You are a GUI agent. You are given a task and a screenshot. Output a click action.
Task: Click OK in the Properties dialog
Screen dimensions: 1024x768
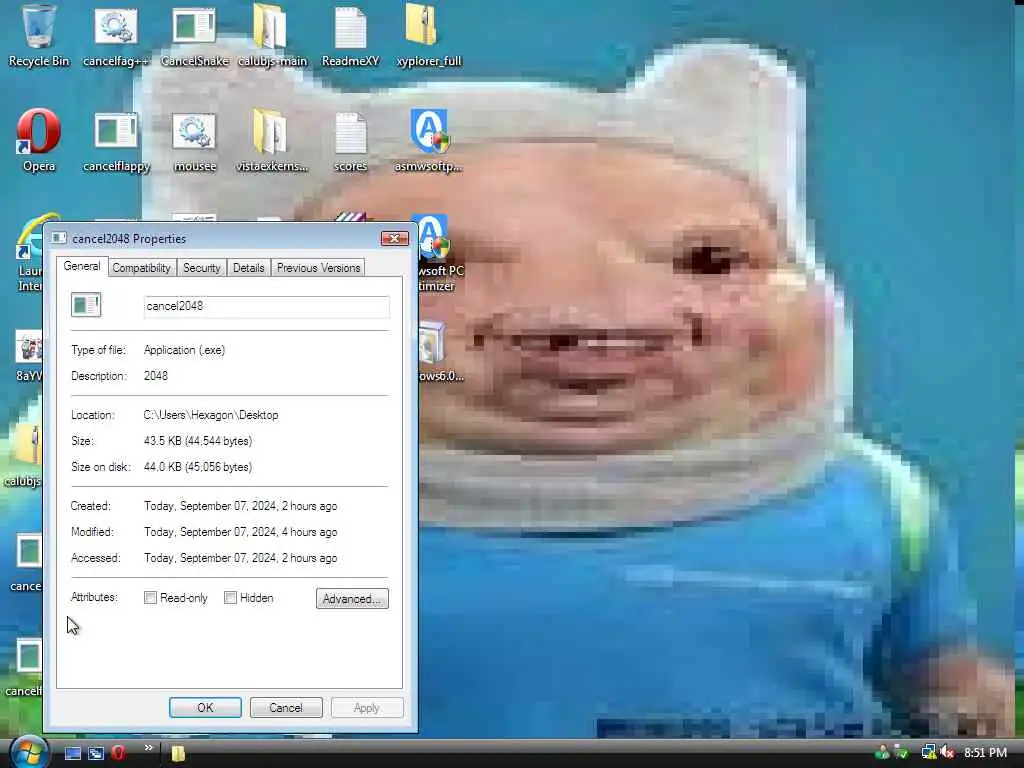tap(205, 707)
